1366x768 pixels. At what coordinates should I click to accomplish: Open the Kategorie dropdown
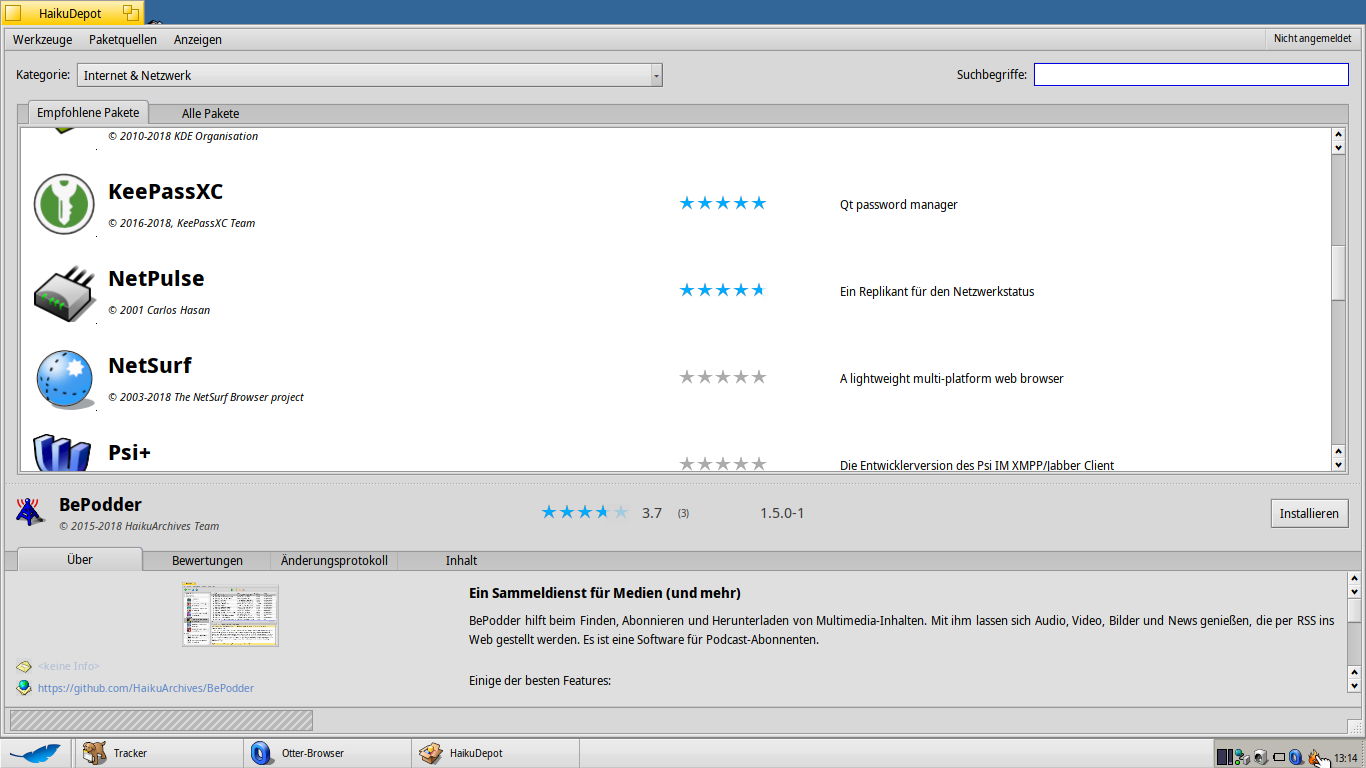coord(370,75)
